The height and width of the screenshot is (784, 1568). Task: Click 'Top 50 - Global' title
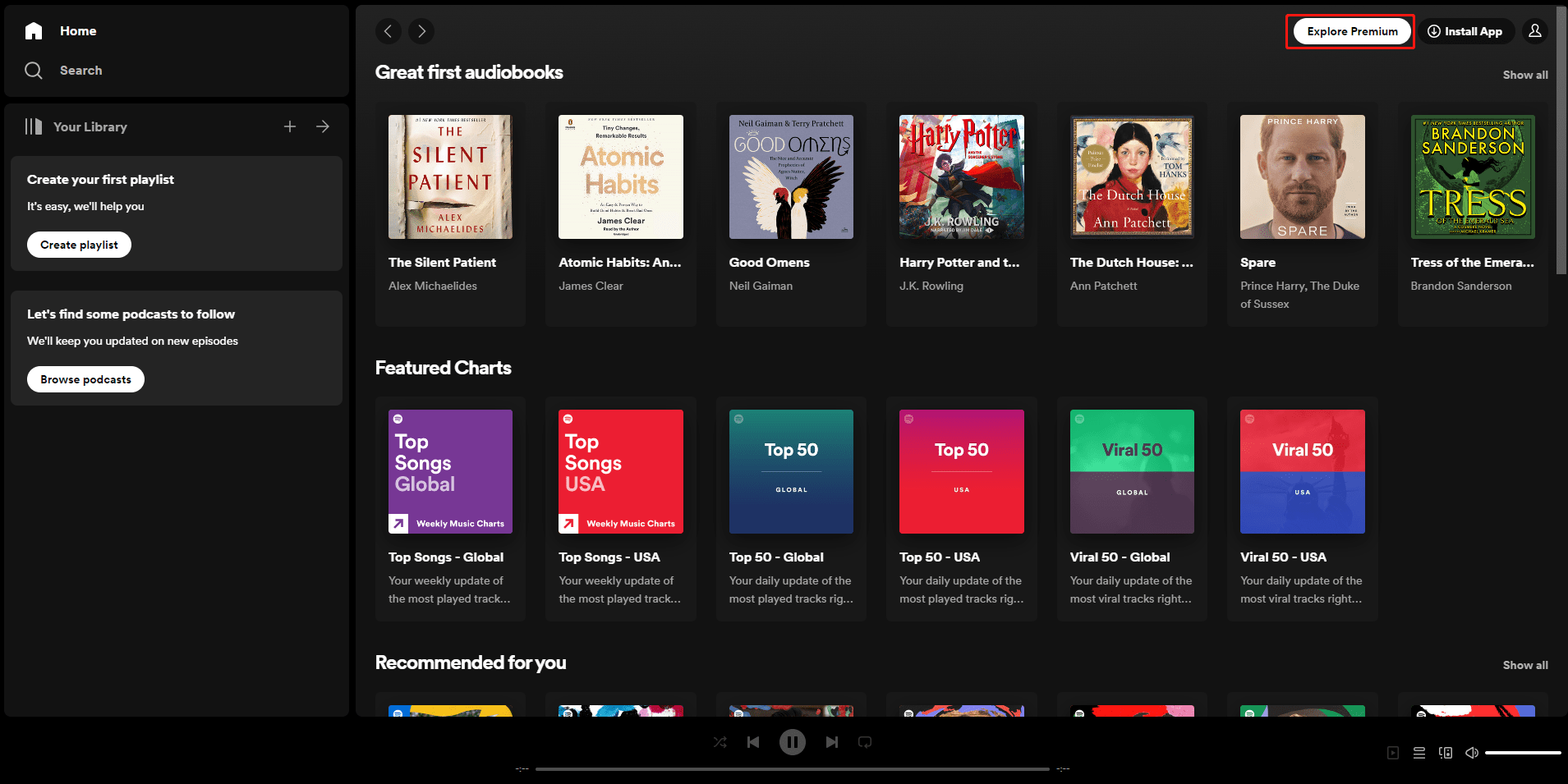coord(776,557)
